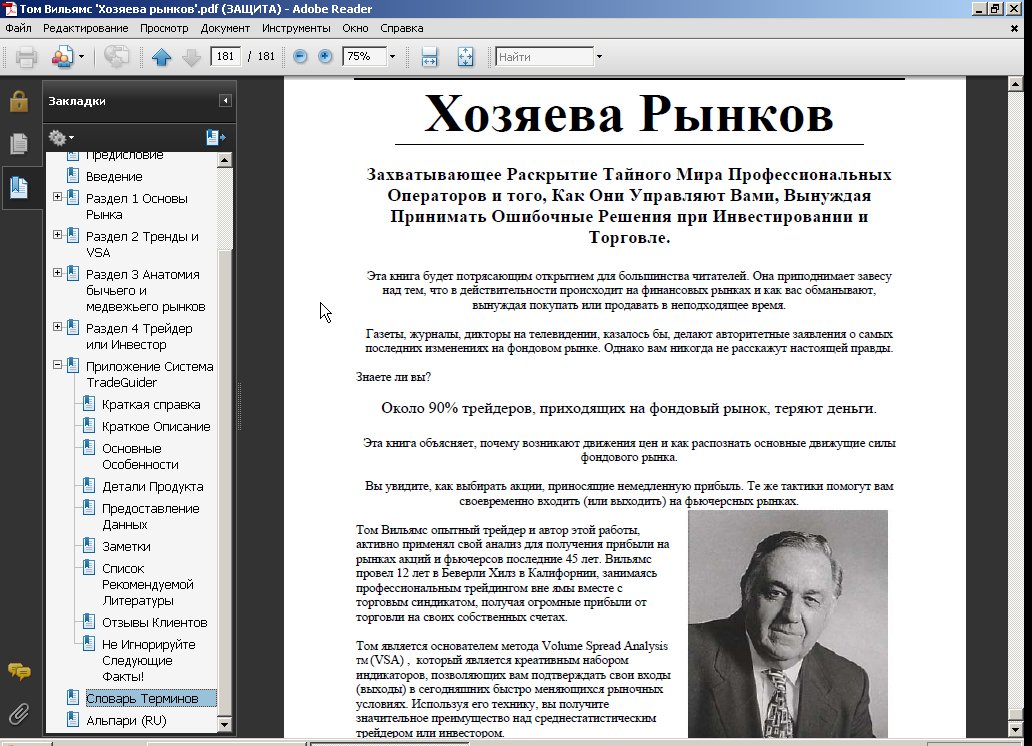Open the Не Игнорируйте Следующие Факты bookmark
Screen dimensions: 1032x746
tap(149, 661)
